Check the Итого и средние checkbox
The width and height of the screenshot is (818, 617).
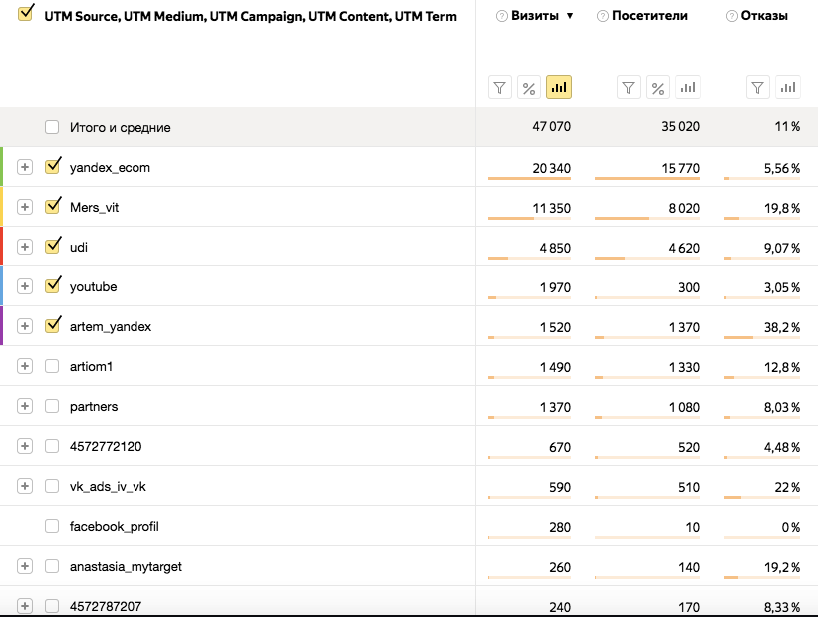click(52, 127)
